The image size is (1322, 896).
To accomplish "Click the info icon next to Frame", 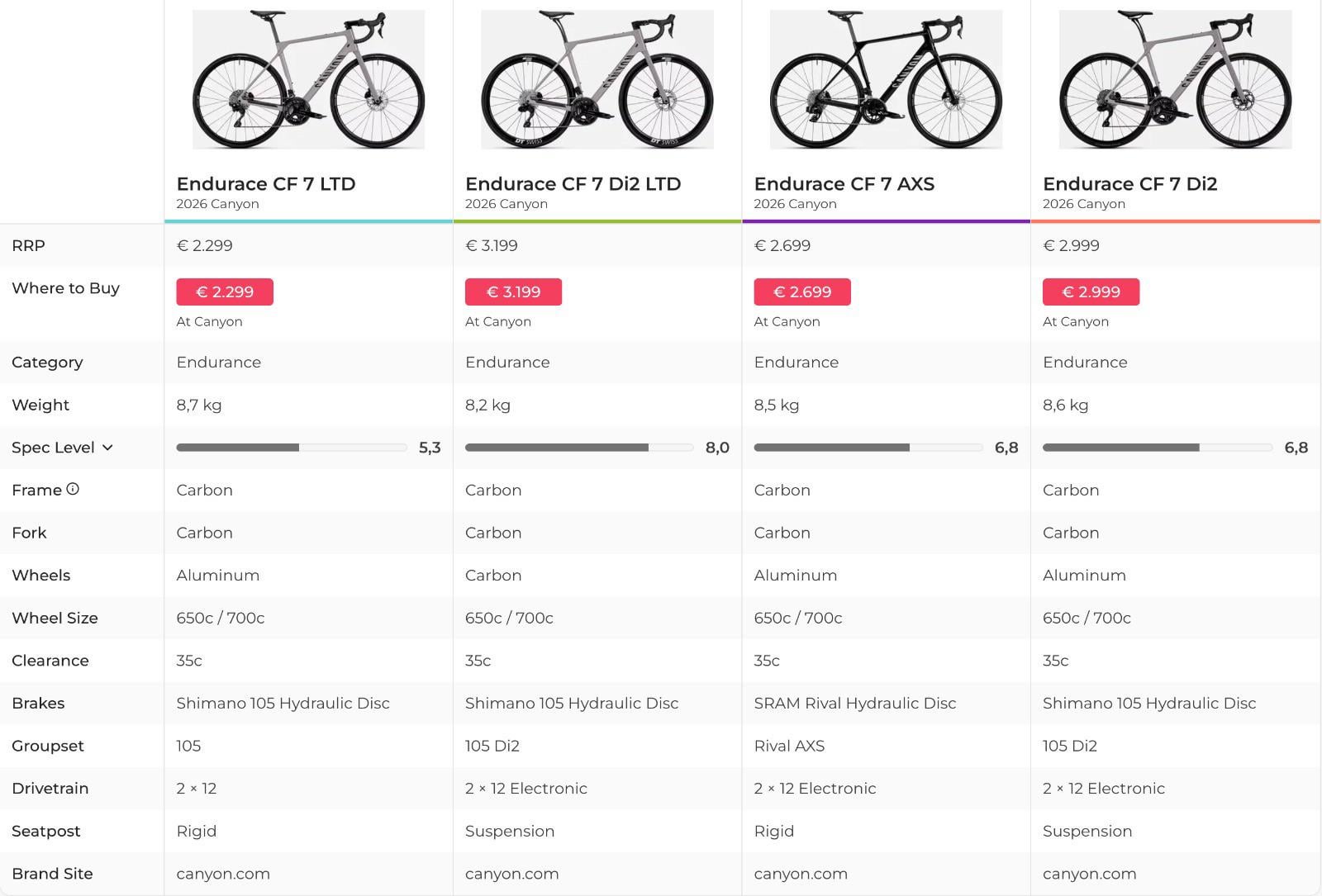I will click(73, 489).
